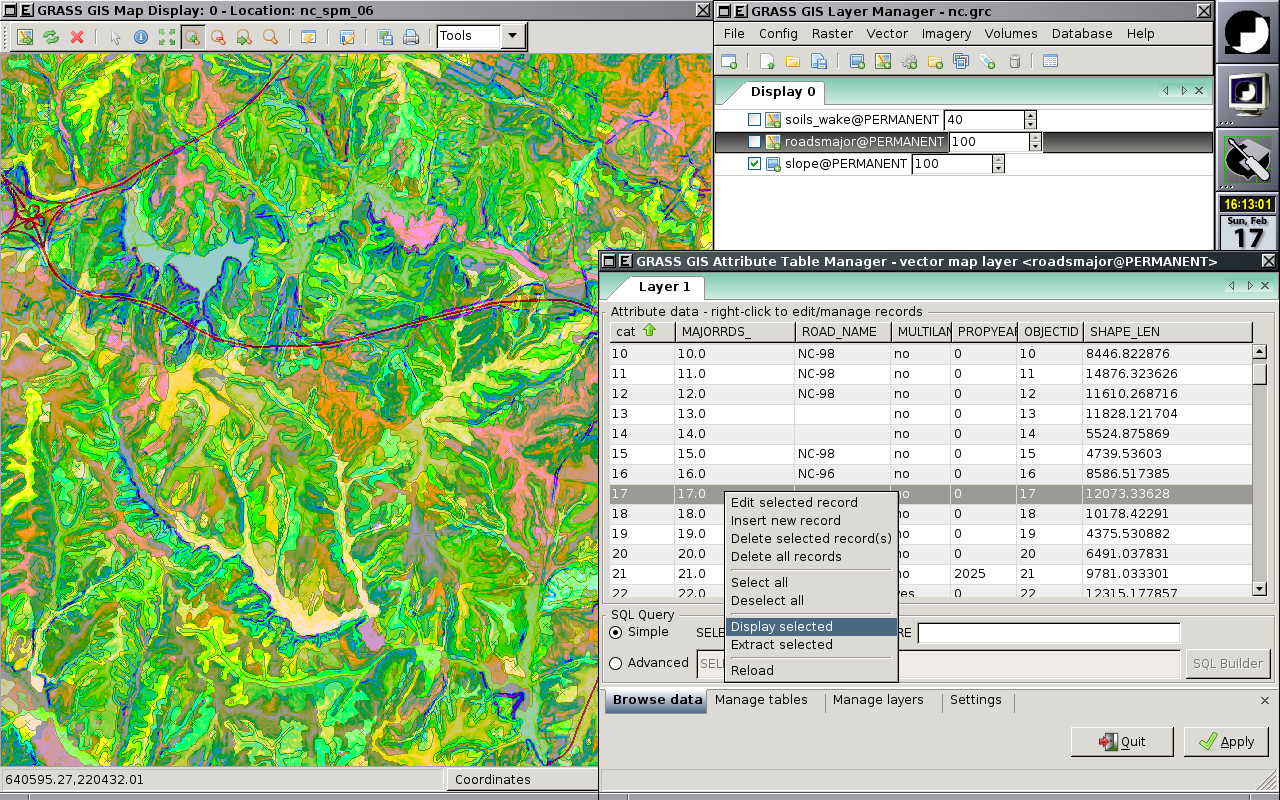Uncheck the slope@PERMANENT layer

(x=754, y=163)
